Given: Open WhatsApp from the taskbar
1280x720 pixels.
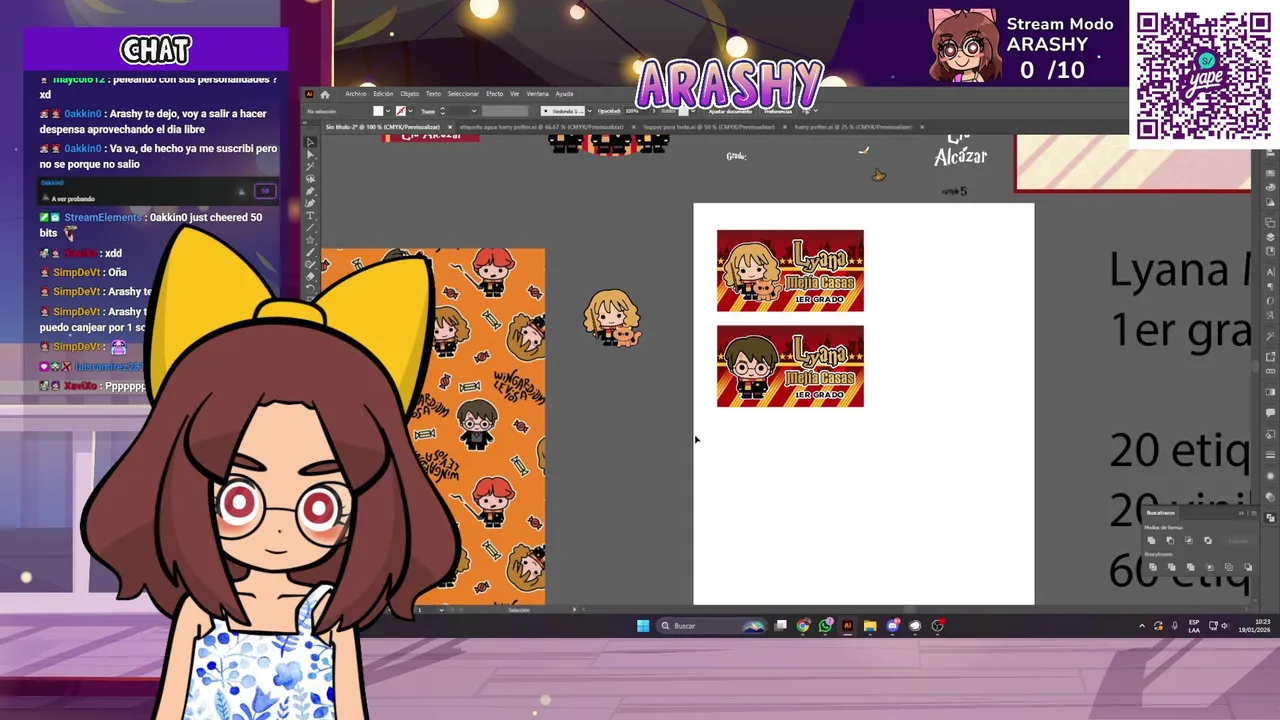Looking at the screenshot, I should click(825, 626).
